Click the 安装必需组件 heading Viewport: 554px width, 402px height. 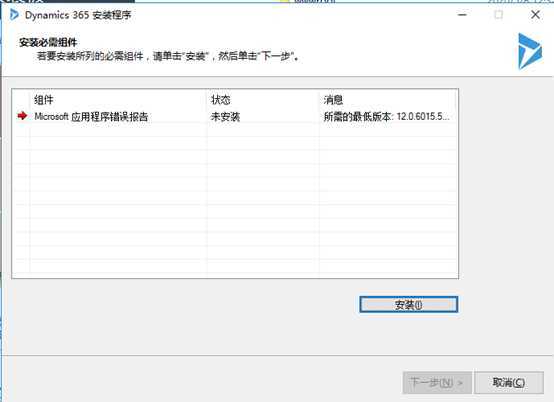pos(48,42)
